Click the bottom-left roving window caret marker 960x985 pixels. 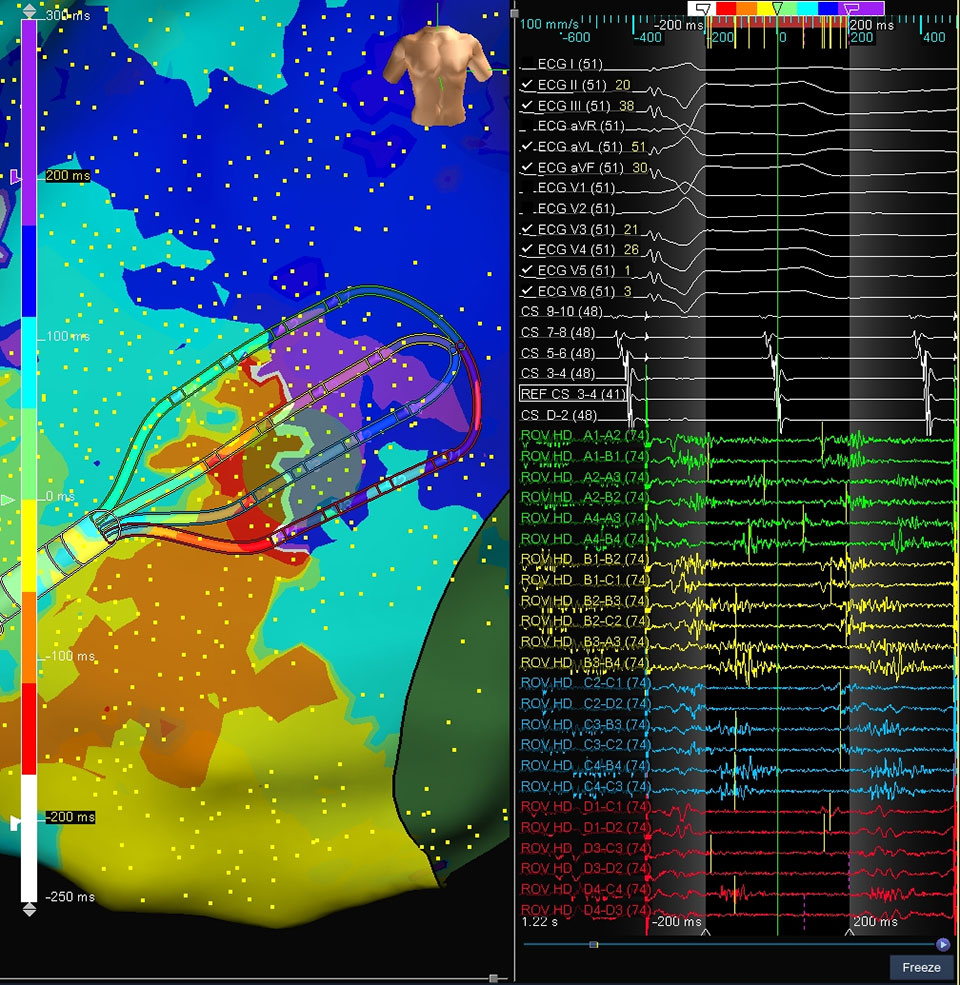point(705,933)
